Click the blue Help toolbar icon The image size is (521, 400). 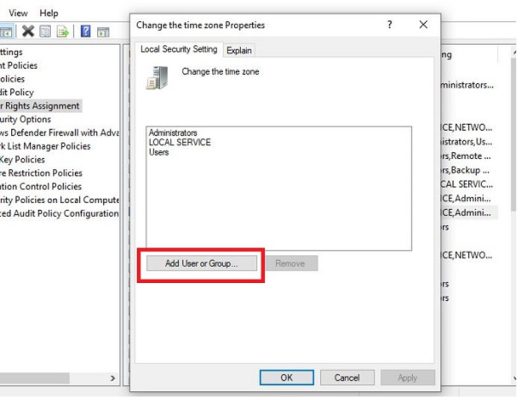click(x=86, y=31)
